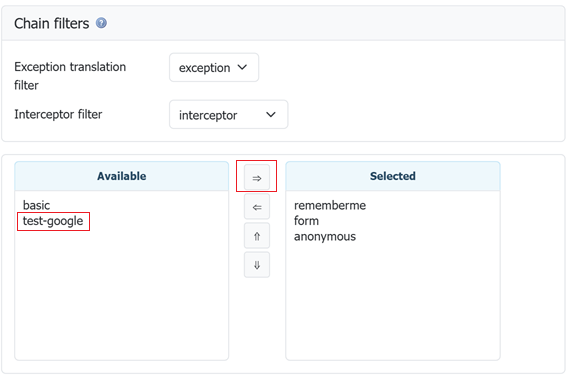Click the move down arrow button
The image size is (569, 377).
257,265
